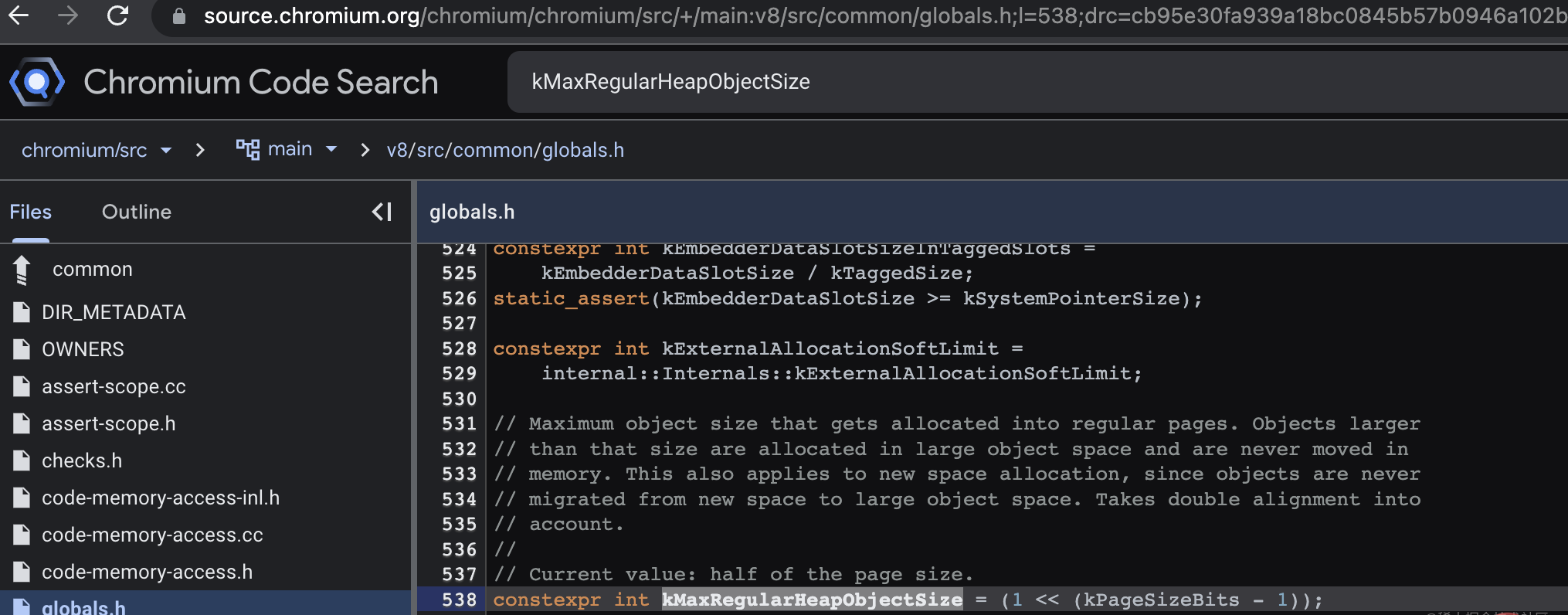Click kEmbedderDataSlotSize on line 525
Viewport: 1568px width, 615px height.
667,273
